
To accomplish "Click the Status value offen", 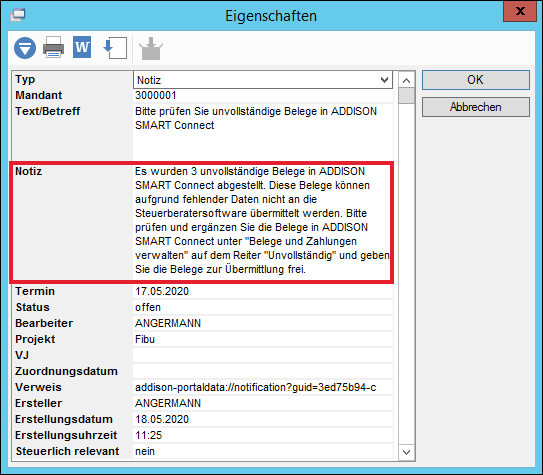I will point(148,307).
